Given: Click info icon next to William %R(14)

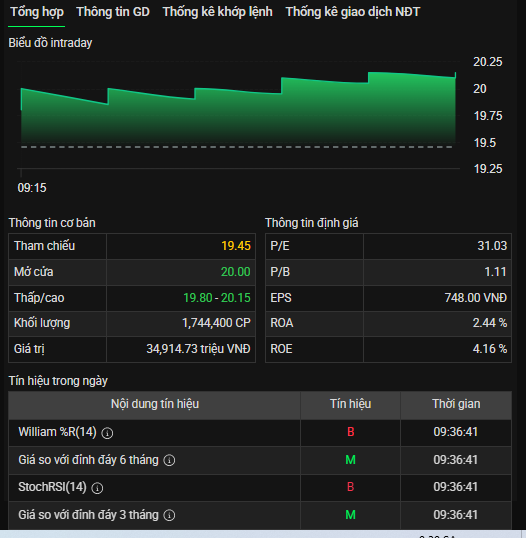Looking at the screenshot, I should coord(107,433).
